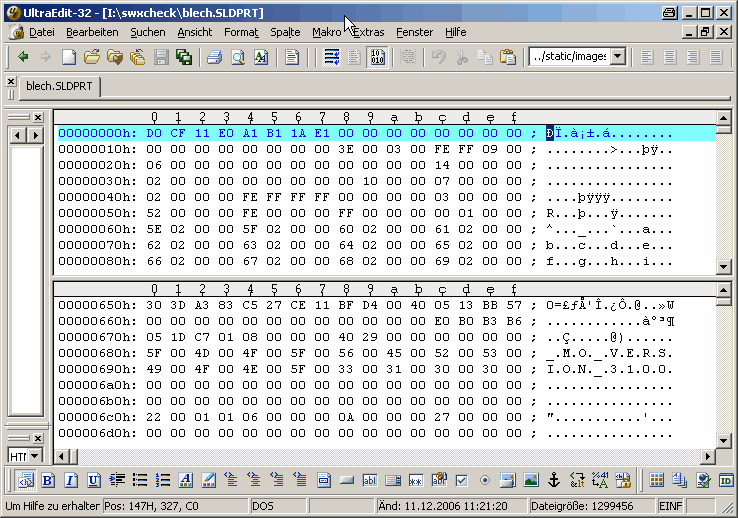Click the right arrow in side panel

coord(35,135)
